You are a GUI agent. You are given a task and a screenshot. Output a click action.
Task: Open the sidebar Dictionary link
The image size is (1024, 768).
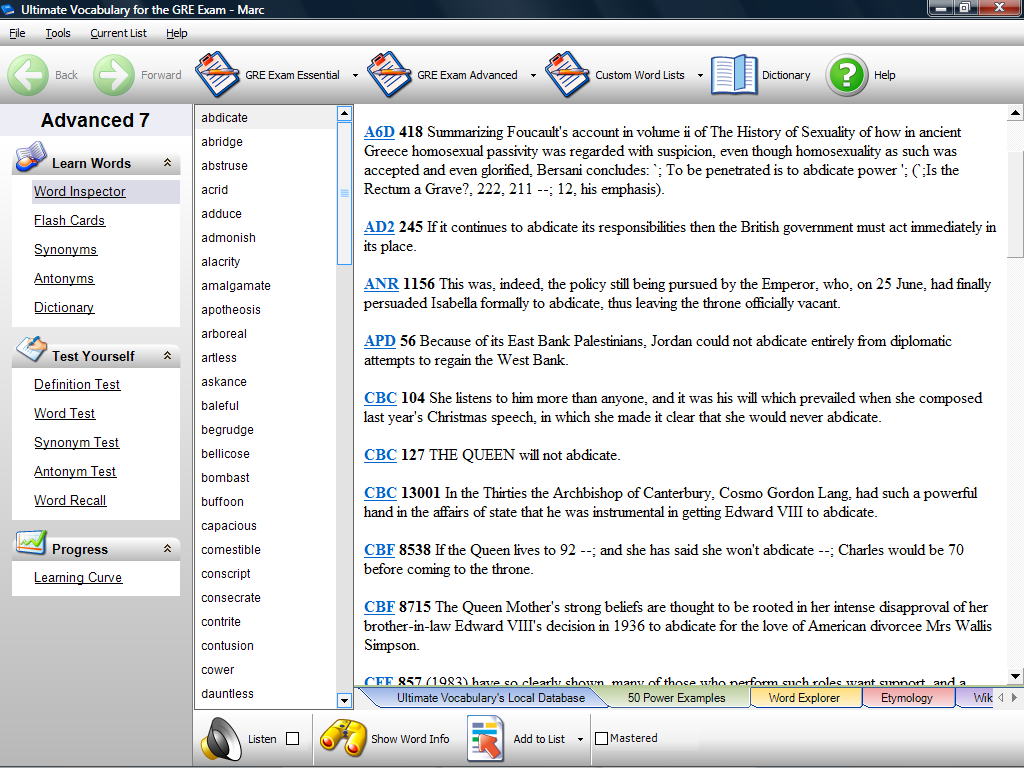pos(64,307)
